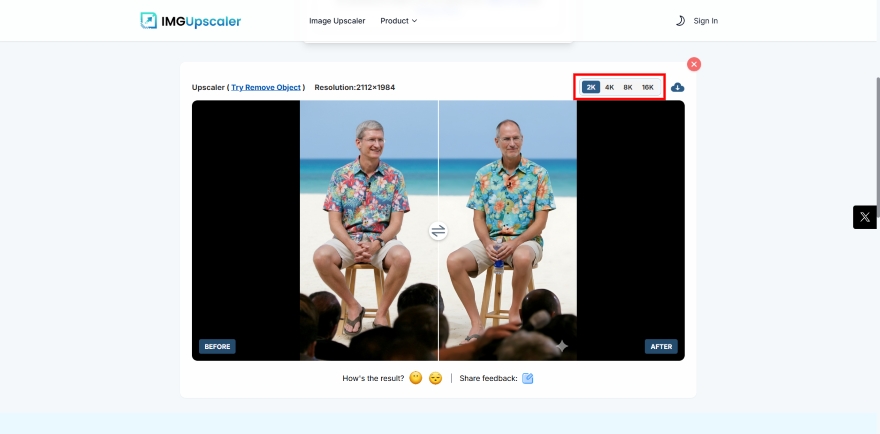Click the BEFORE label on the image
The width and height of the screenshot is (880, 434).
point(217,347)
